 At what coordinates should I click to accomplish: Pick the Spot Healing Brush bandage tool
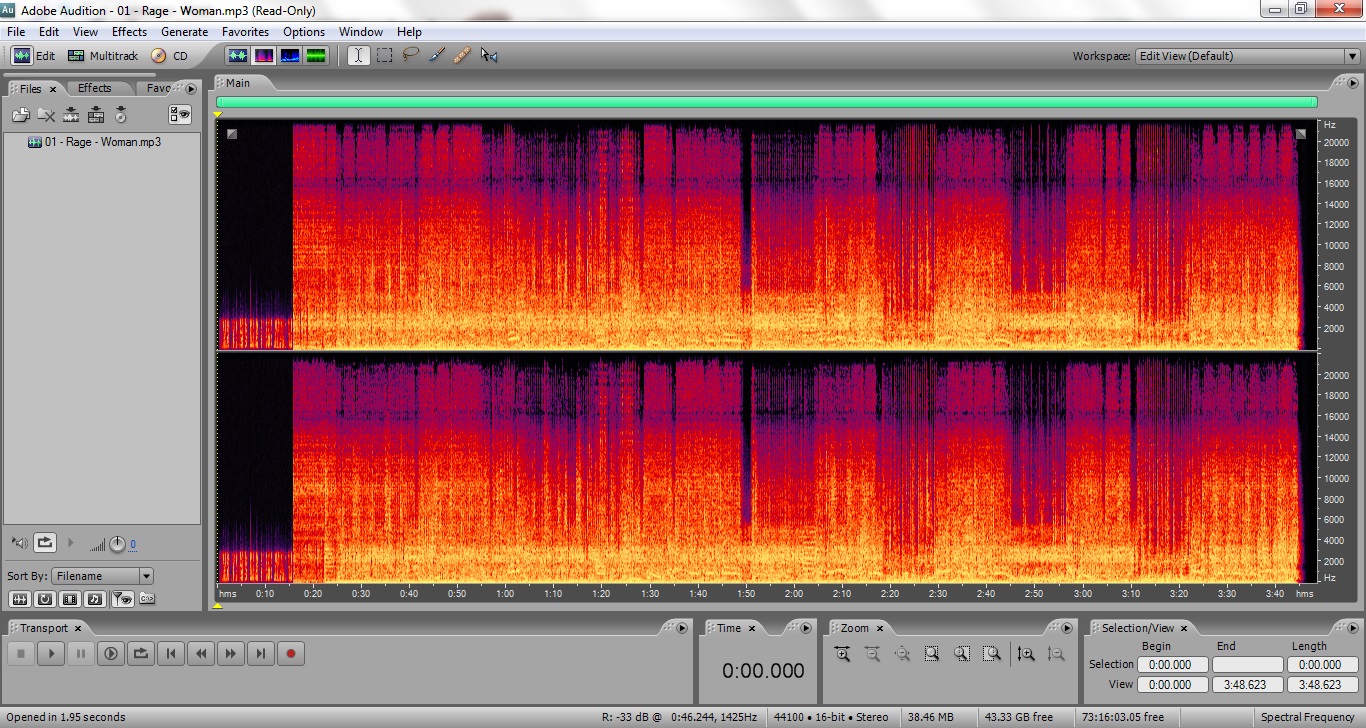(x=461, y=56)
